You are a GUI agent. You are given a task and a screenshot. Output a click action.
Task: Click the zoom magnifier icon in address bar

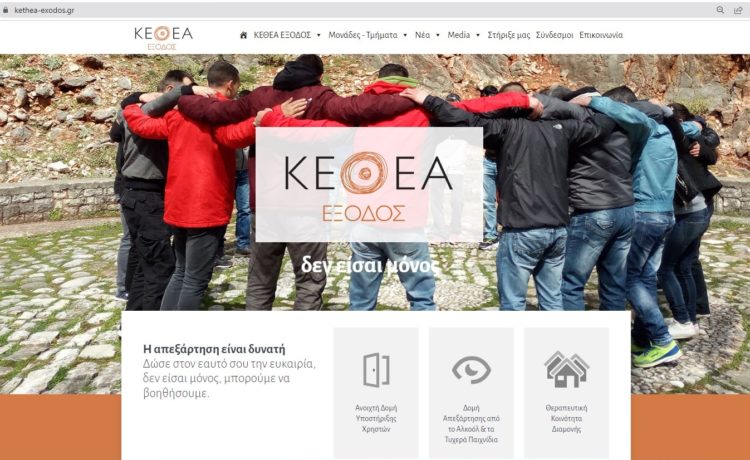pyautogui.click(x=720, y=10)
